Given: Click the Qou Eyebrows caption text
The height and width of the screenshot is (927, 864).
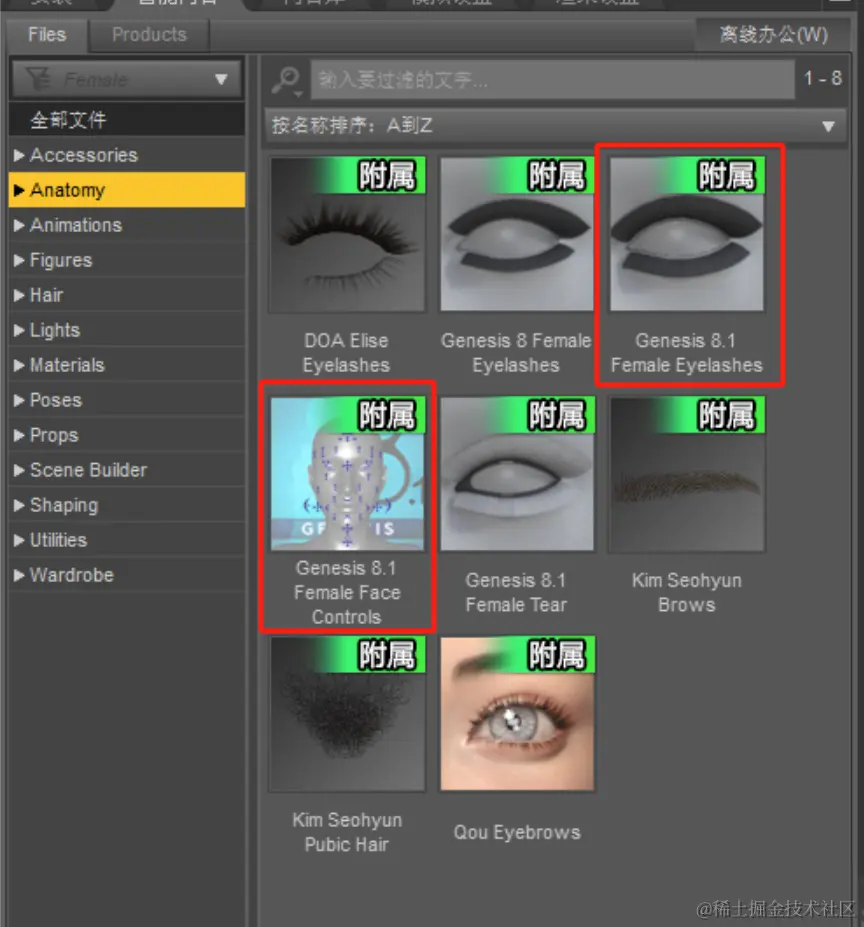Looking at the screenshot, I should (x=517, y=832).
